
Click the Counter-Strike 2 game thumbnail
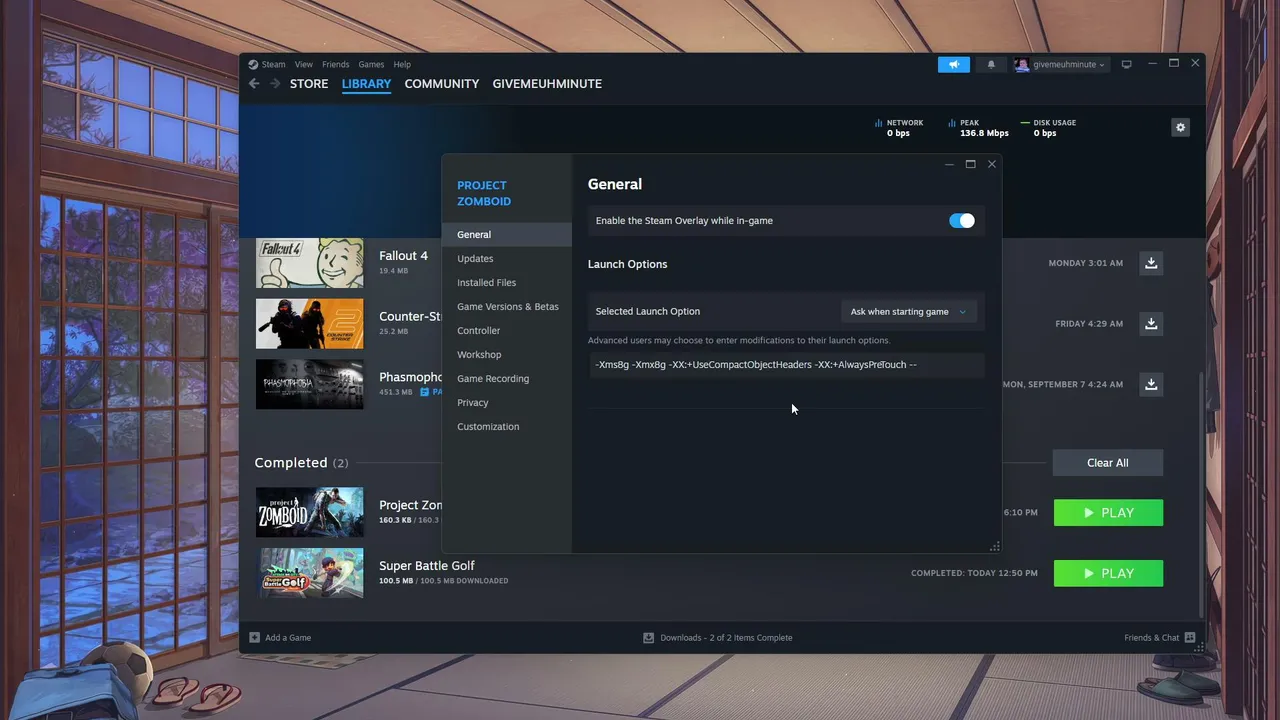point(310,324)
